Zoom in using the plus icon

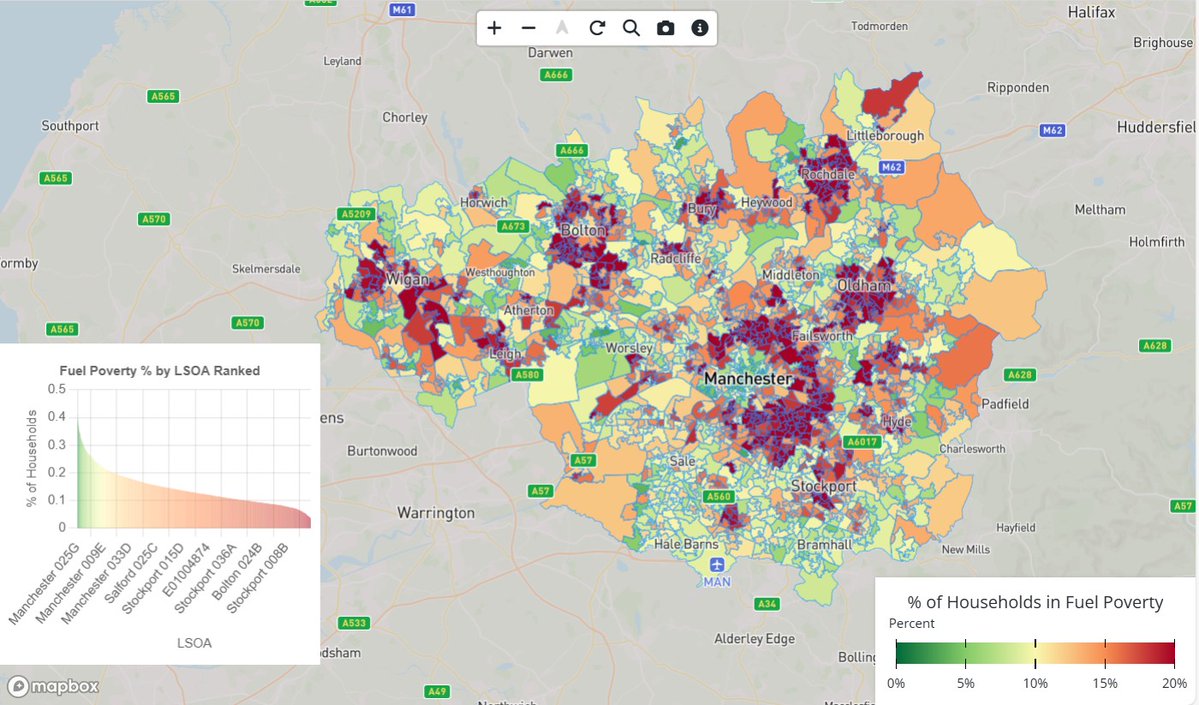click(494, 28)
